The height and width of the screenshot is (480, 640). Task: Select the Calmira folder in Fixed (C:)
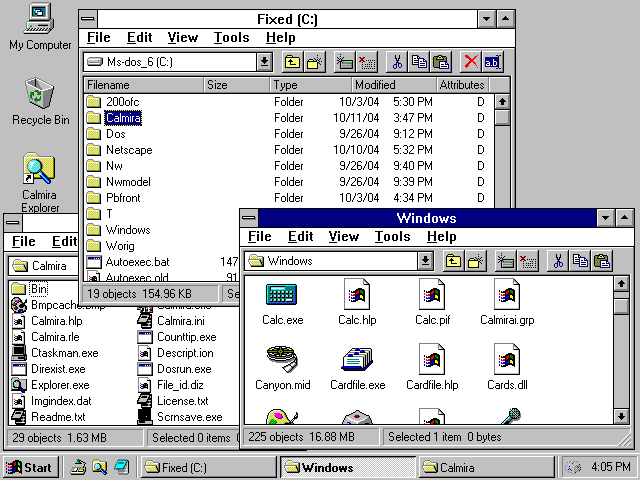(123, 118)
